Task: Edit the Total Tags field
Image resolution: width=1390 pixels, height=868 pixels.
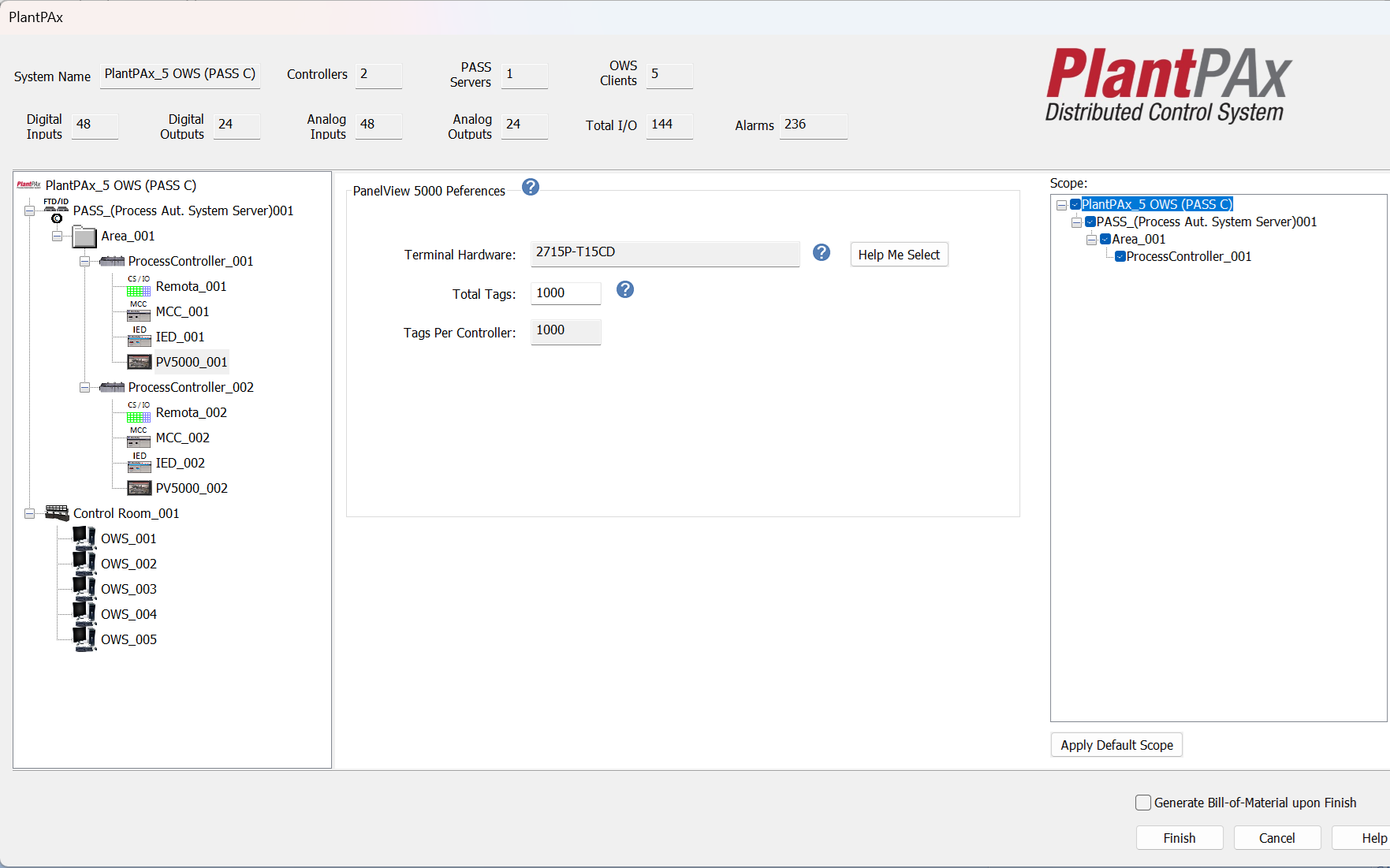Action: [566, 293]
